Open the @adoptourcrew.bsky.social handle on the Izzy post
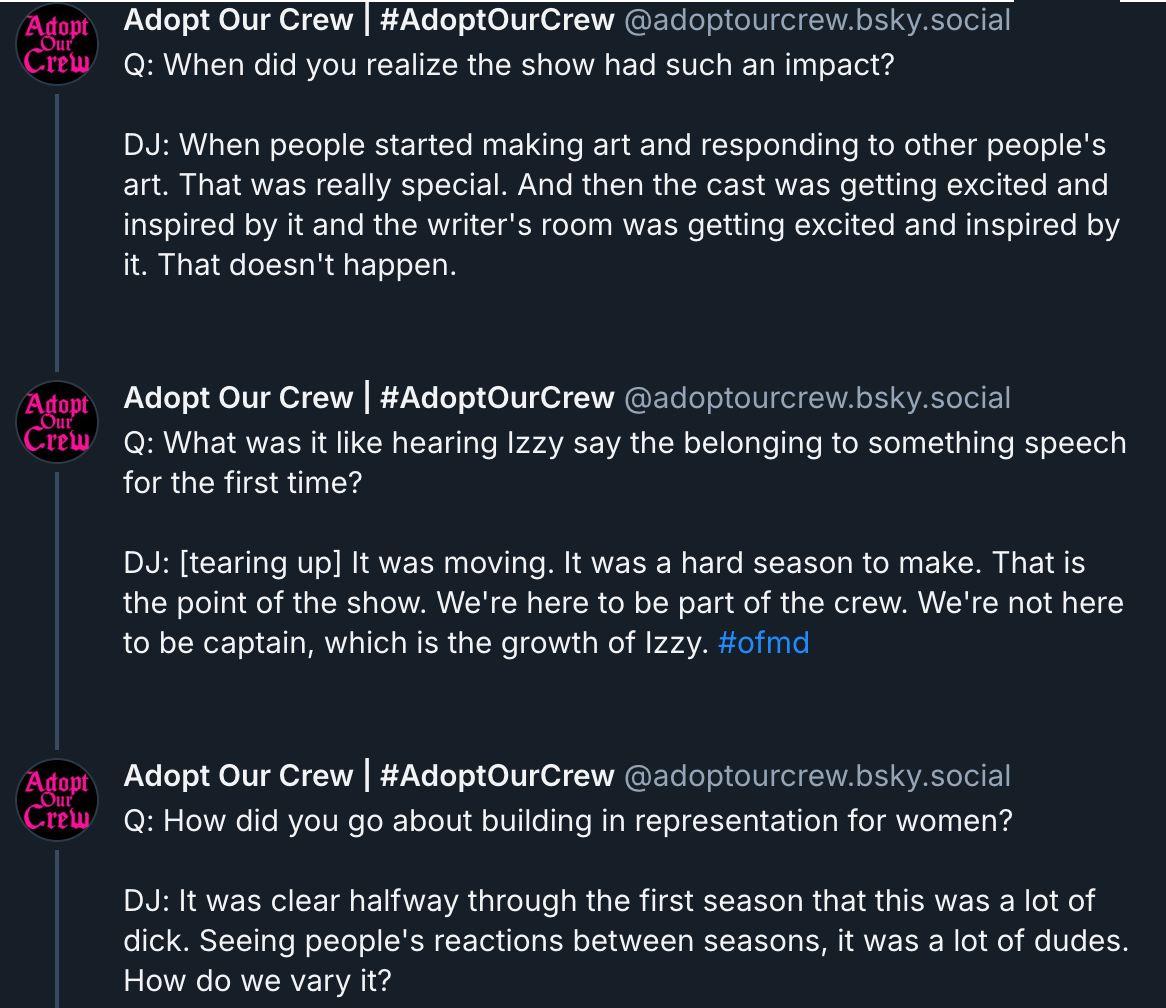Viewport: 1166px width, 1008px height. click(817, 398)
